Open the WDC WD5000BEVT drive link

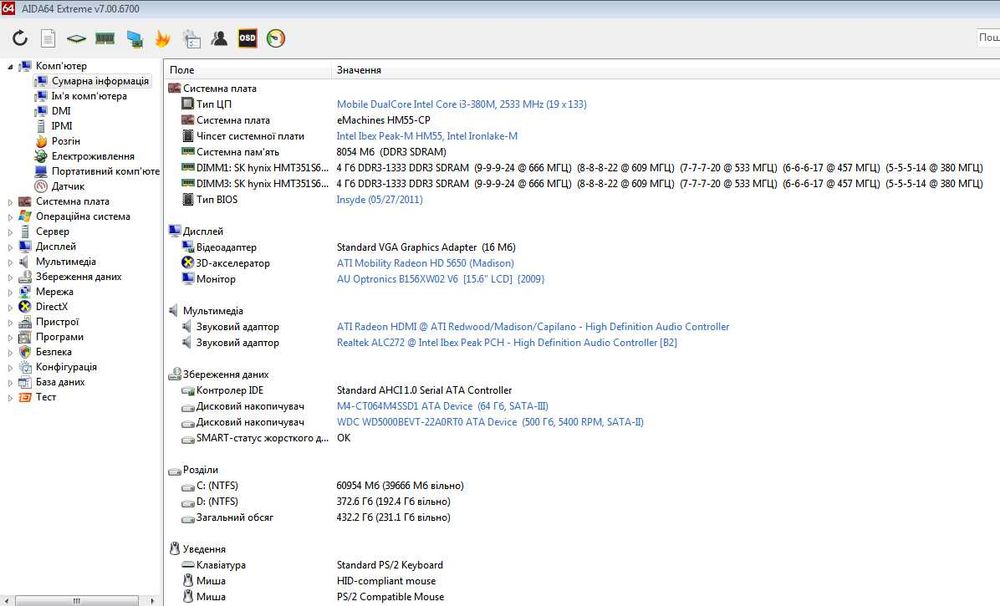(490, 422)
